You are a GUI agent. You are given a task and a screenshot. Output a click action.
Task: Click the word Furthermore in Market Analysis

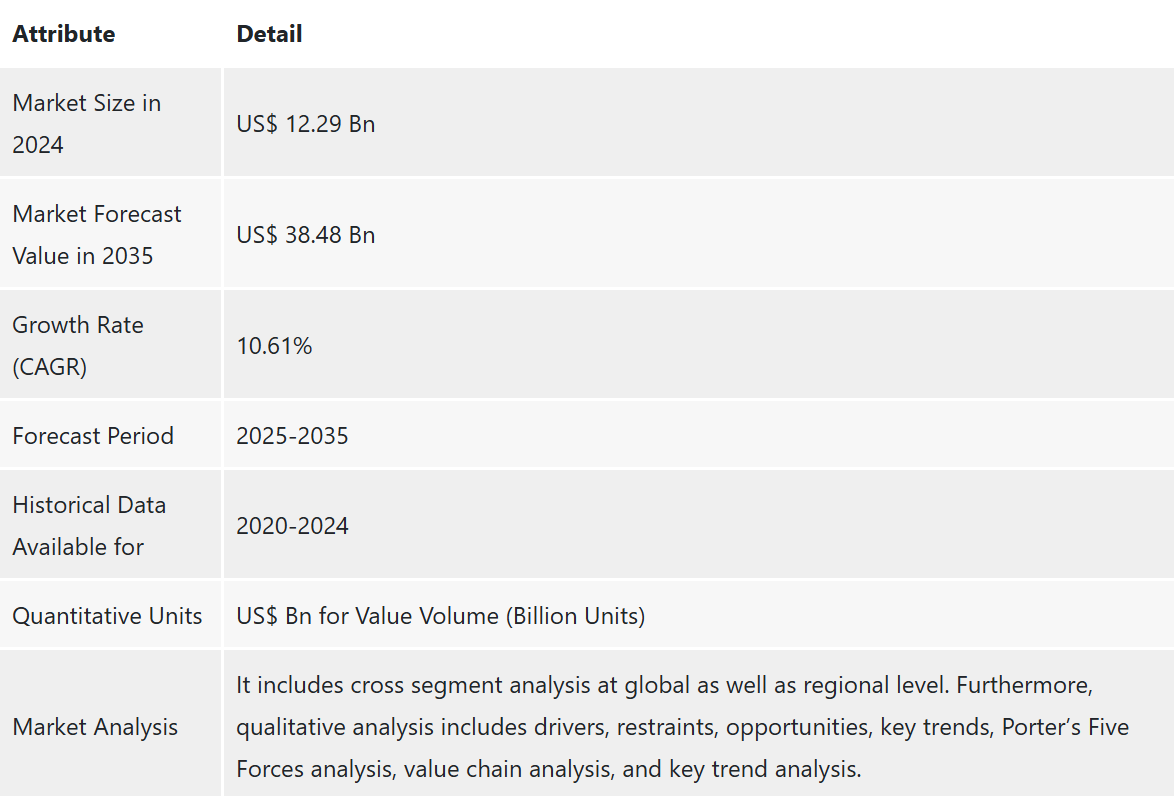[1025, 684]
